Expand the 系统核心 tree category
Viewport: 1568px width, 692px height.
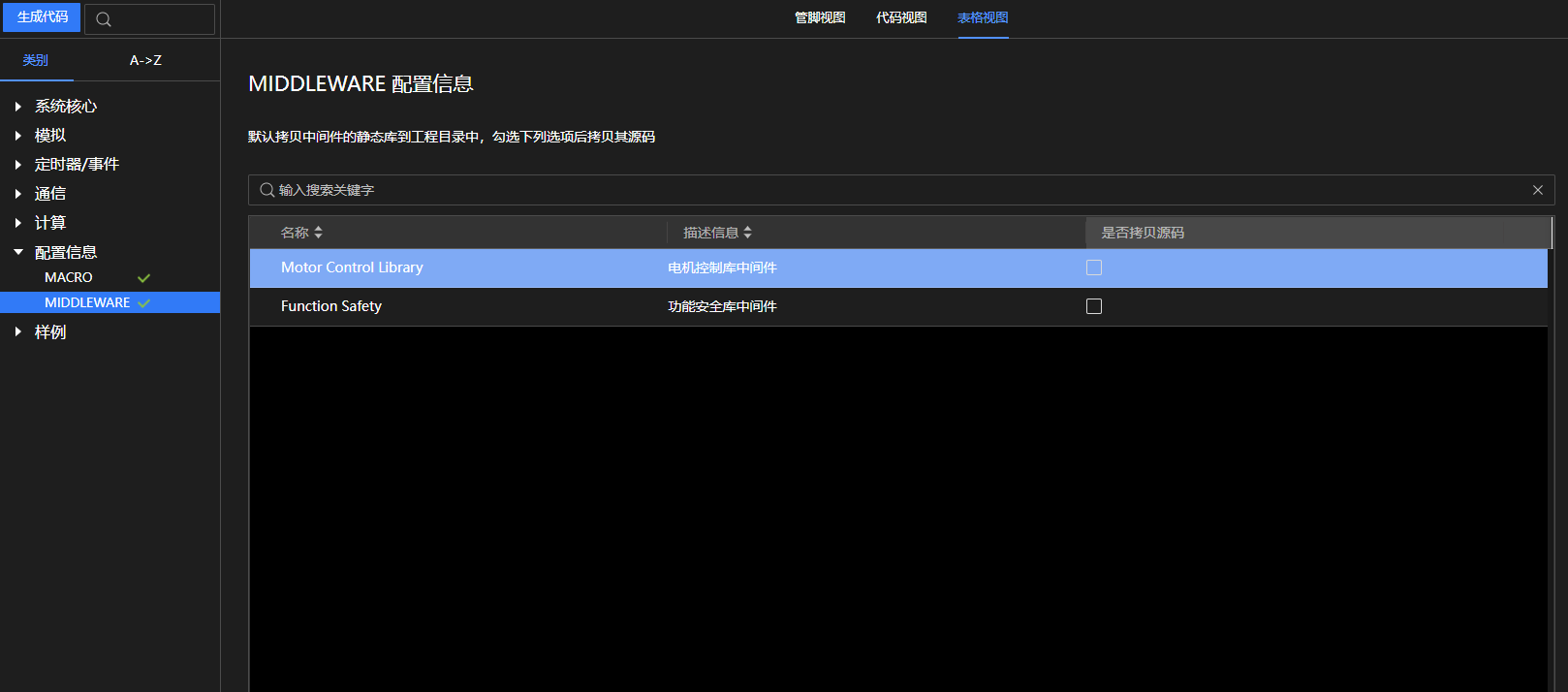(18, 107)
